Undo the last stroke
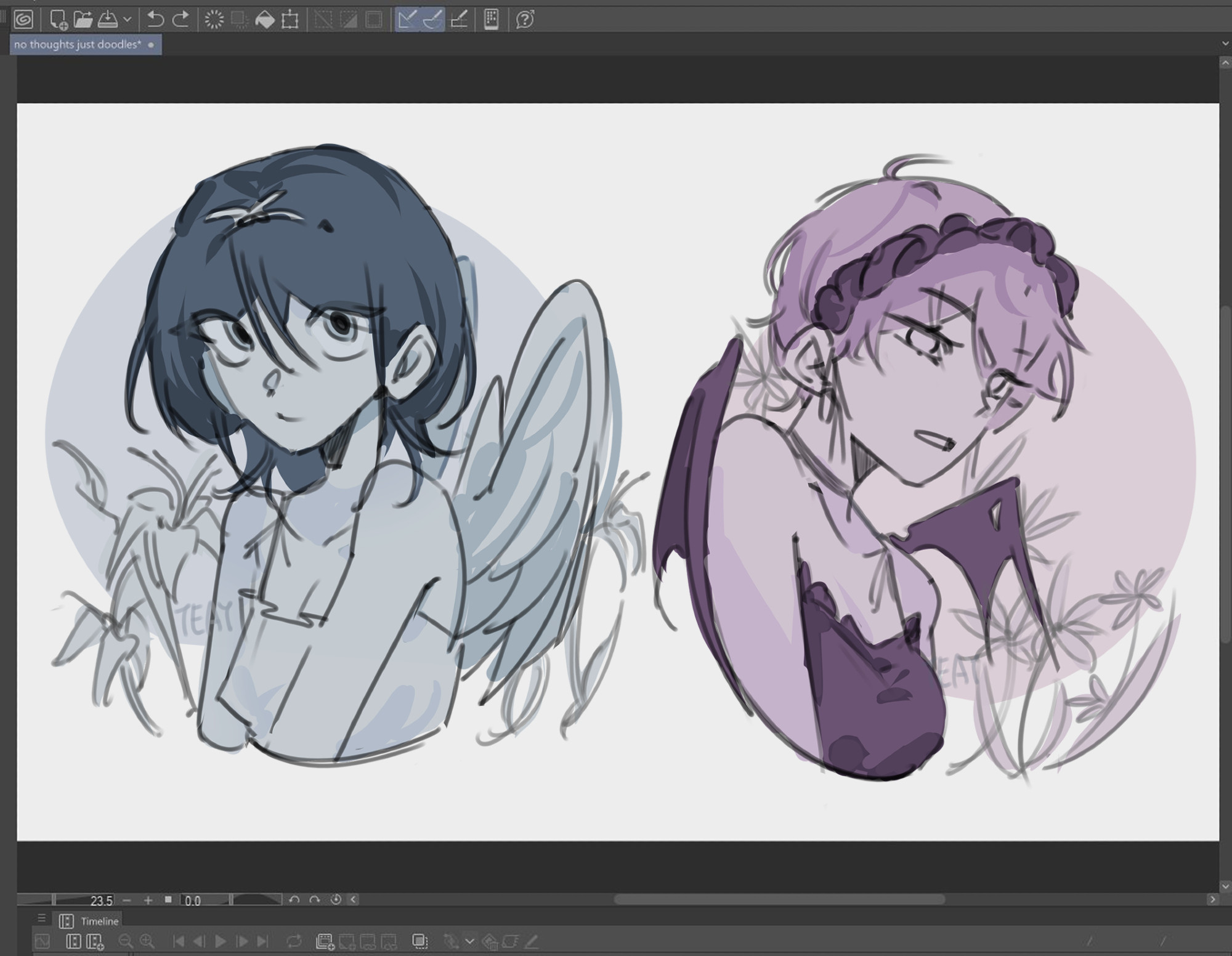Viewport: 1232px width, 956px height. click(x=156, y=20)
